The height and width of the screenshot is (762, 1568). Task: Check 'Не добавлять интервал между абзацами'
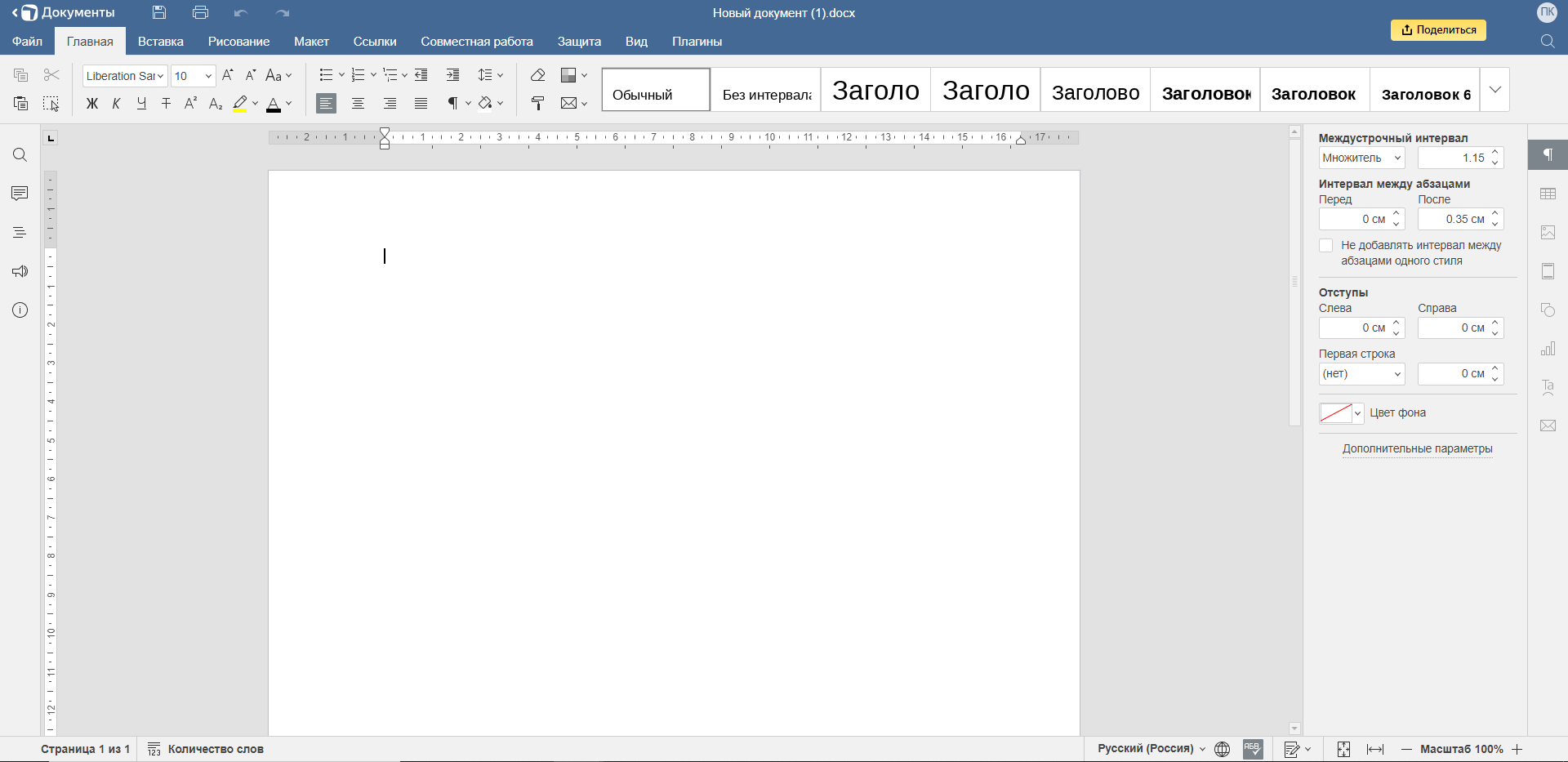(1326, 246)
